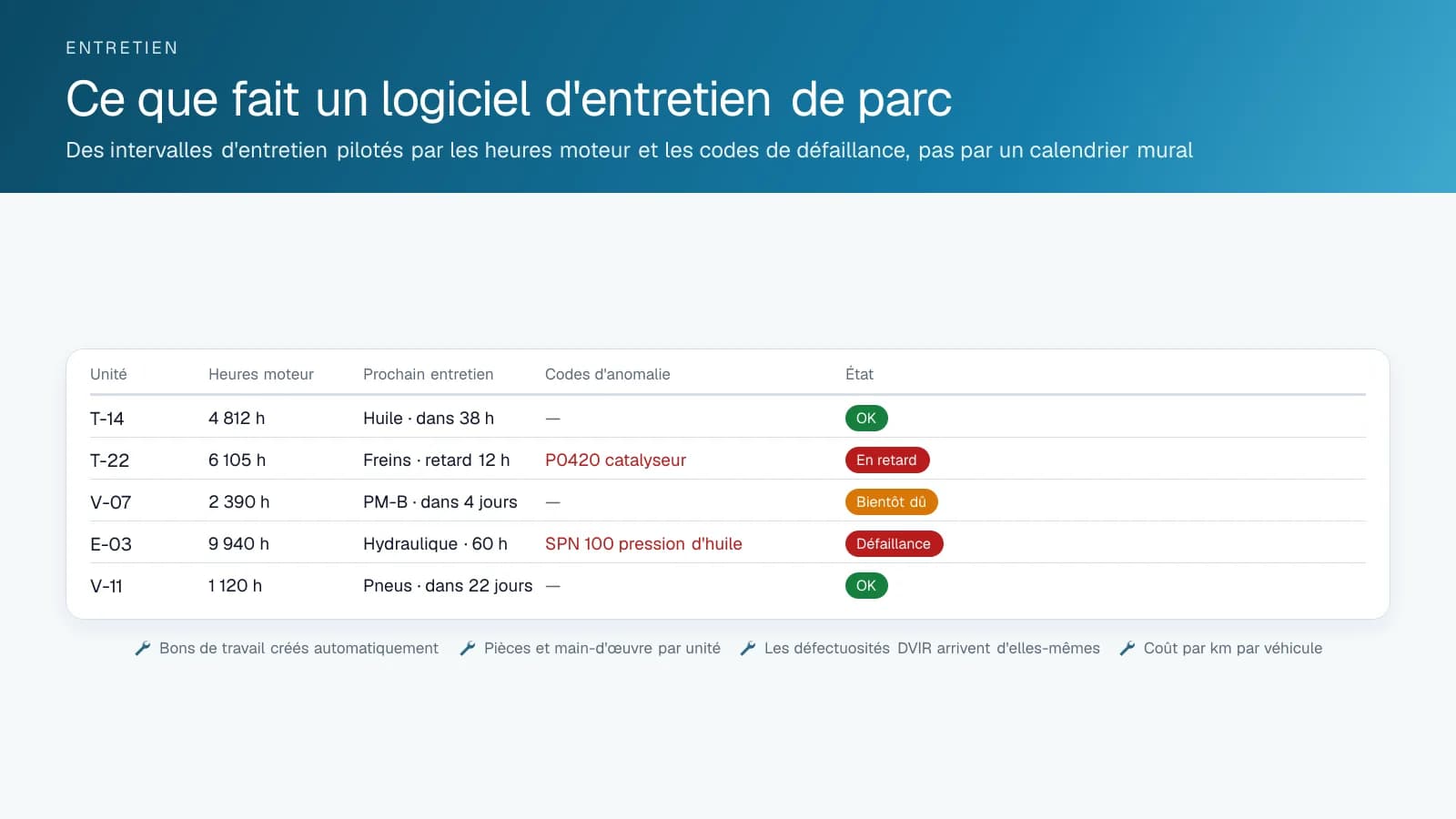Viewport: 1456px width, 819px height.
Task: Click Freins · retard 12 h cell
Action: (437, 460)
